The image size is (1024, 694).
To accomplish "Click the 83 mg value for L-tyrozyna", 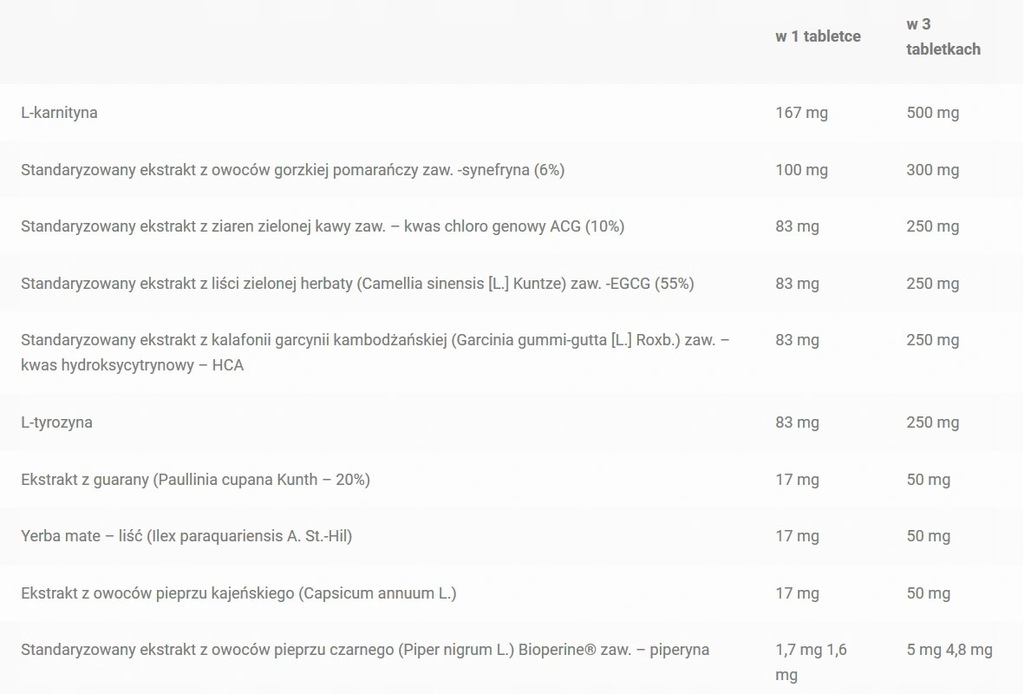I will pyautogui.click(x=797, y=423).
